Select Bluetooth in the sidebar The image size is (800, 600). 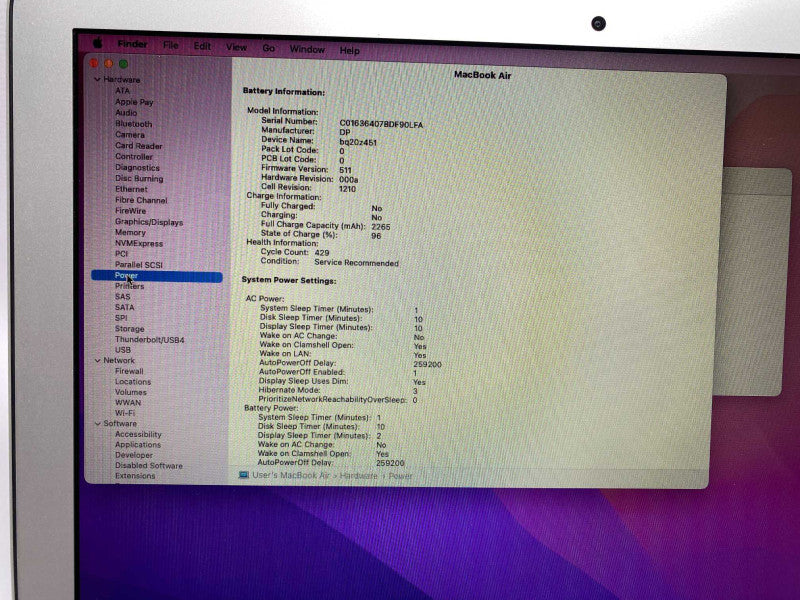coord(133,123)
